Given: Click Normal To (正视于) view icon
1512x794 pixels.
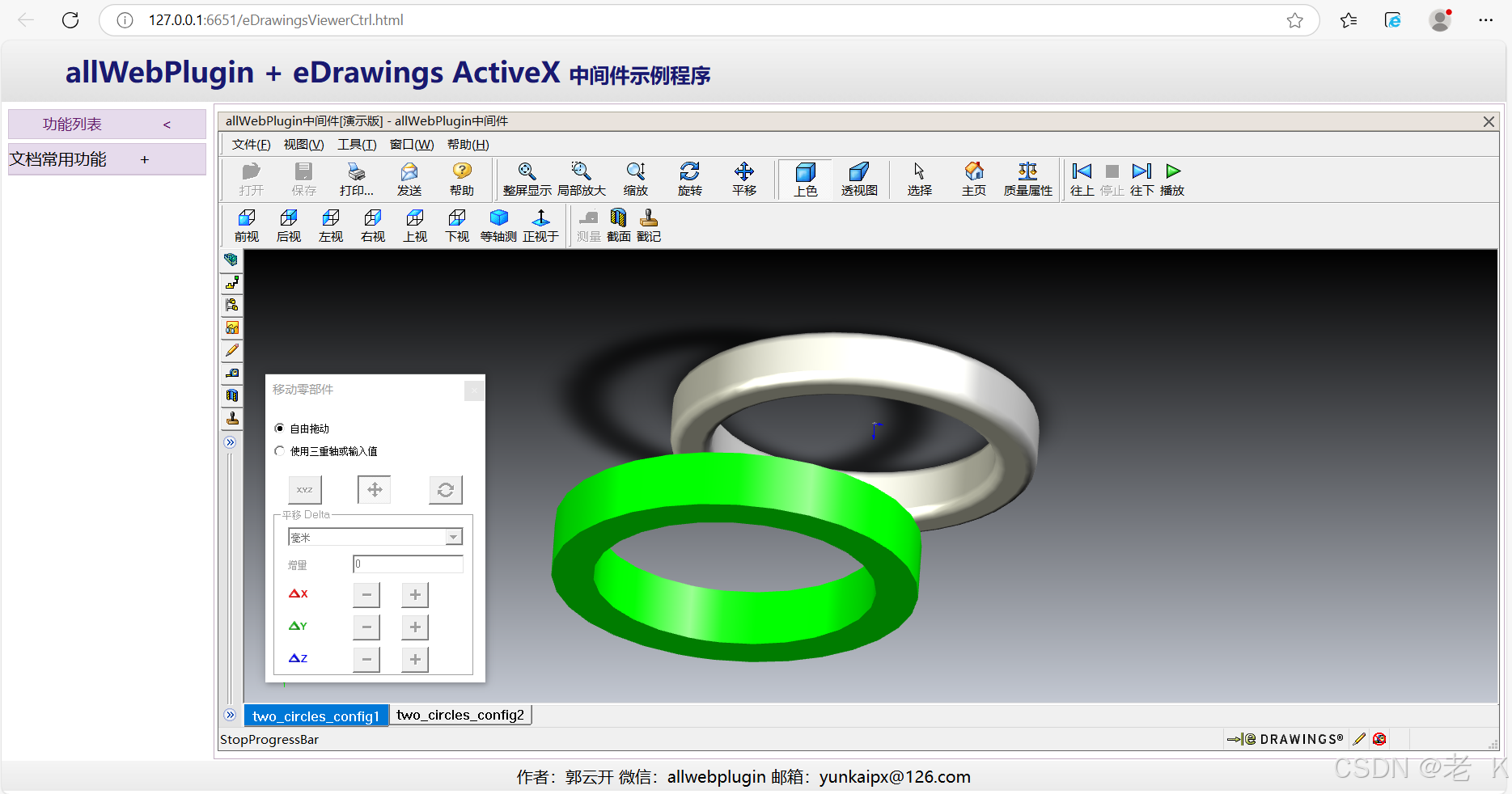Looking at the screenshot, I should point(540,225).
